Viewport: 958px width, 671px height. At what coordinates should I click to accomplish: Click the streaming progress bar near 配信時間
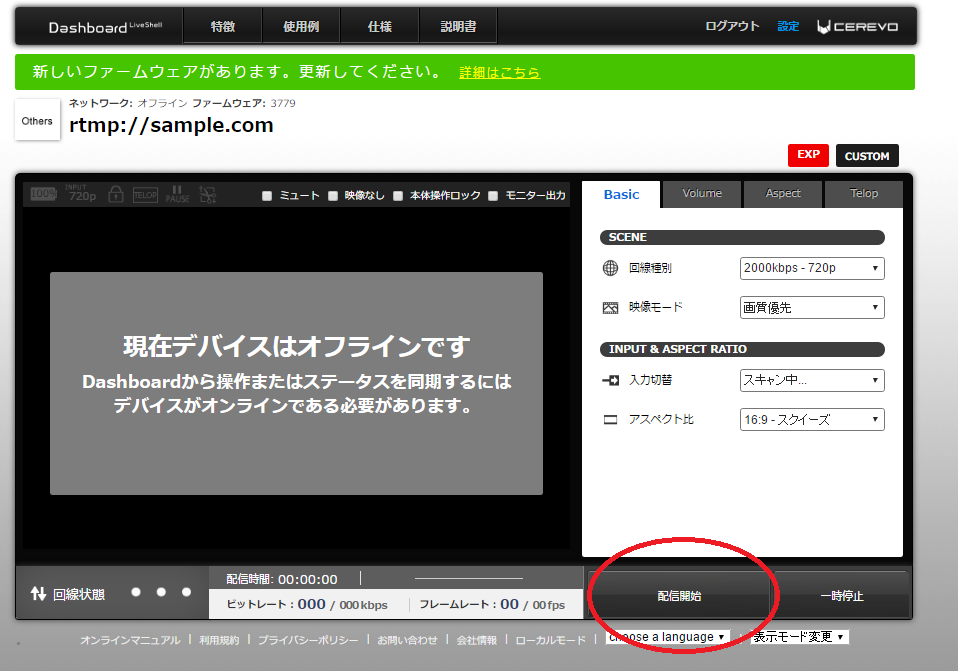[470, 577]
